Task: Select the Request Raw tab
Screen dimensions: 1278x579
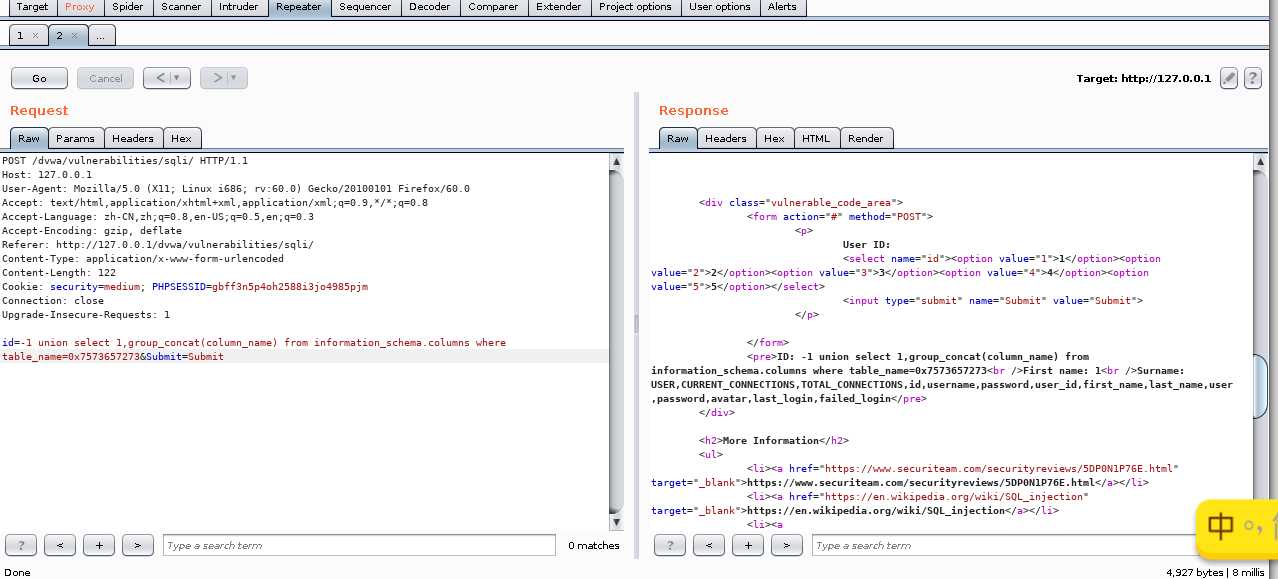Action: pos(29,138)
